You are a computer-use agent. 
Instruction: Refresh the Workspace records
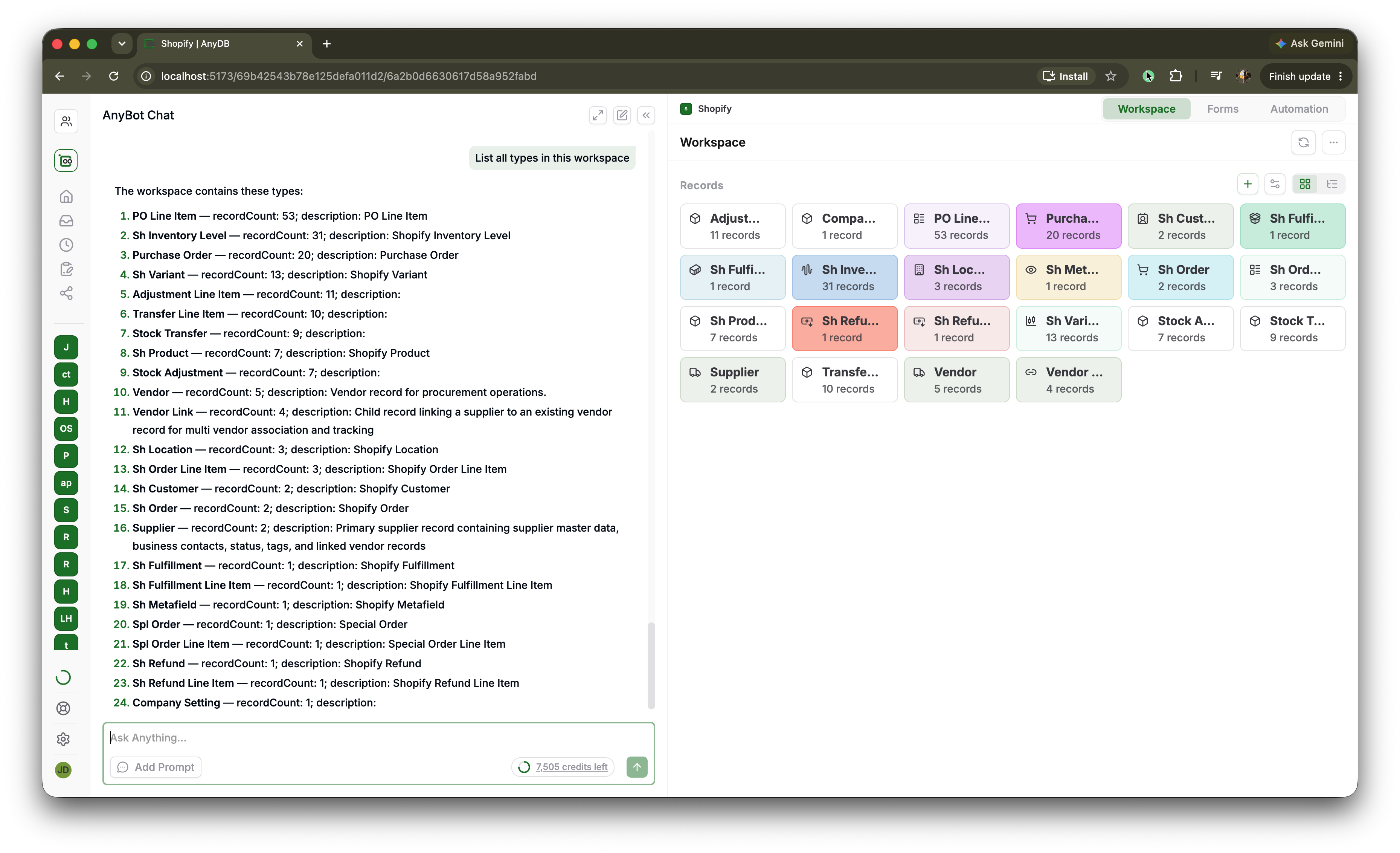pyautogui.click(x=1303, y=142)
